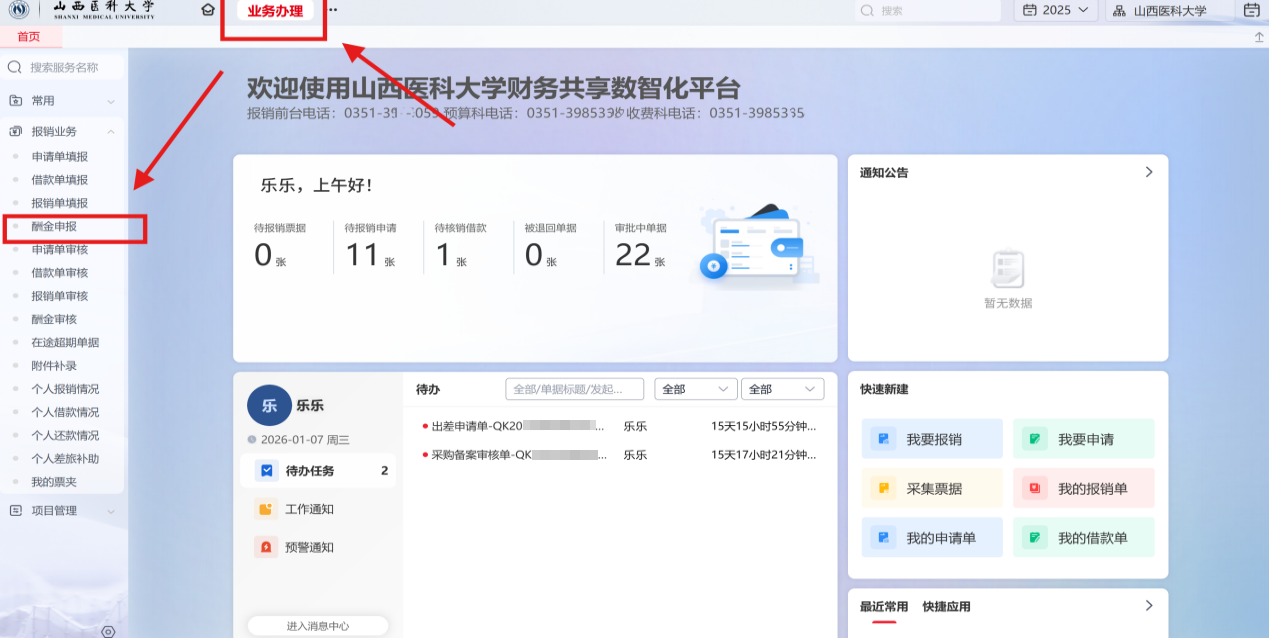
Task: Click the 乐乐 user avatar
Action: click(x=269, y=406)
